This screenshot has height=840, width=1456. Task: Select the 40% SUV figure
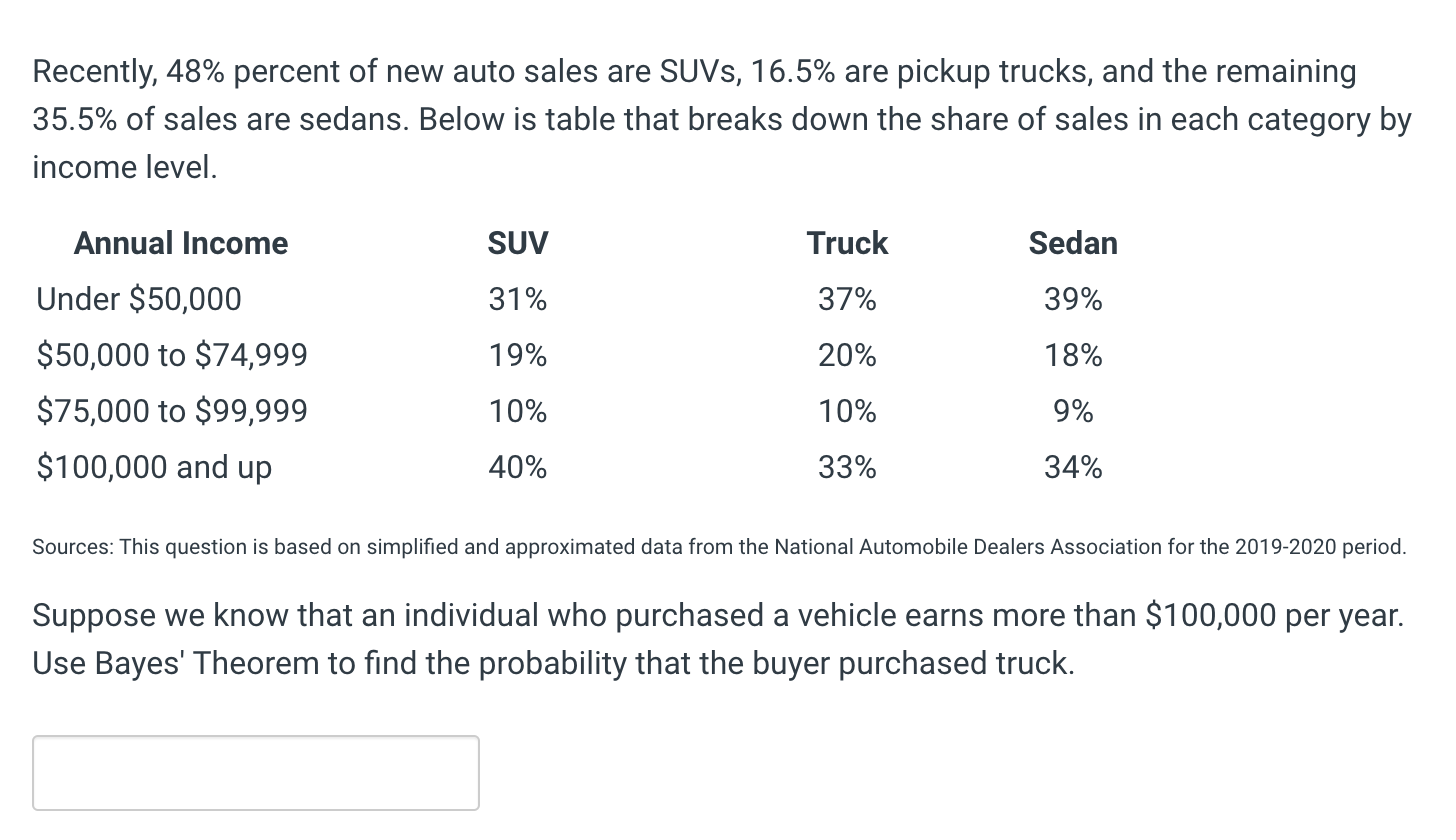coord(517,467)
